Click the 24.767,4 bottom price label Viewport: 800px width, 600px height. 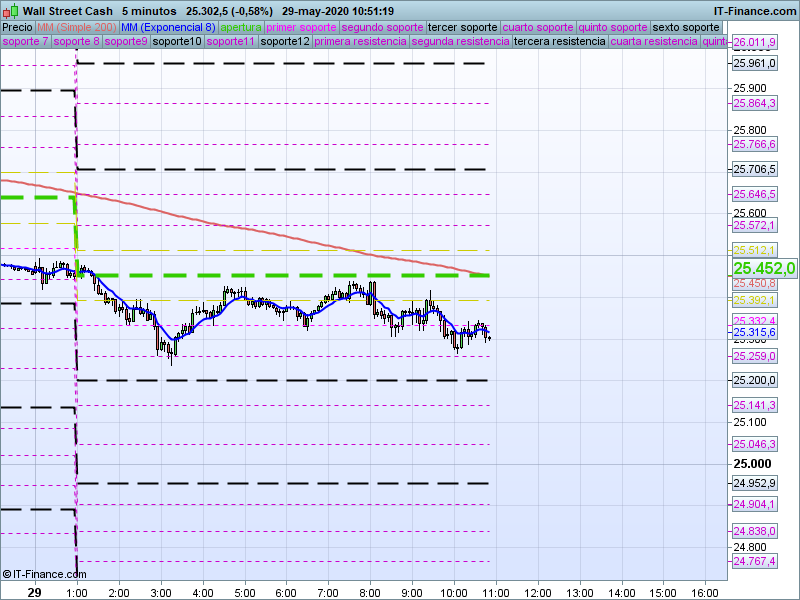point(754,562)
